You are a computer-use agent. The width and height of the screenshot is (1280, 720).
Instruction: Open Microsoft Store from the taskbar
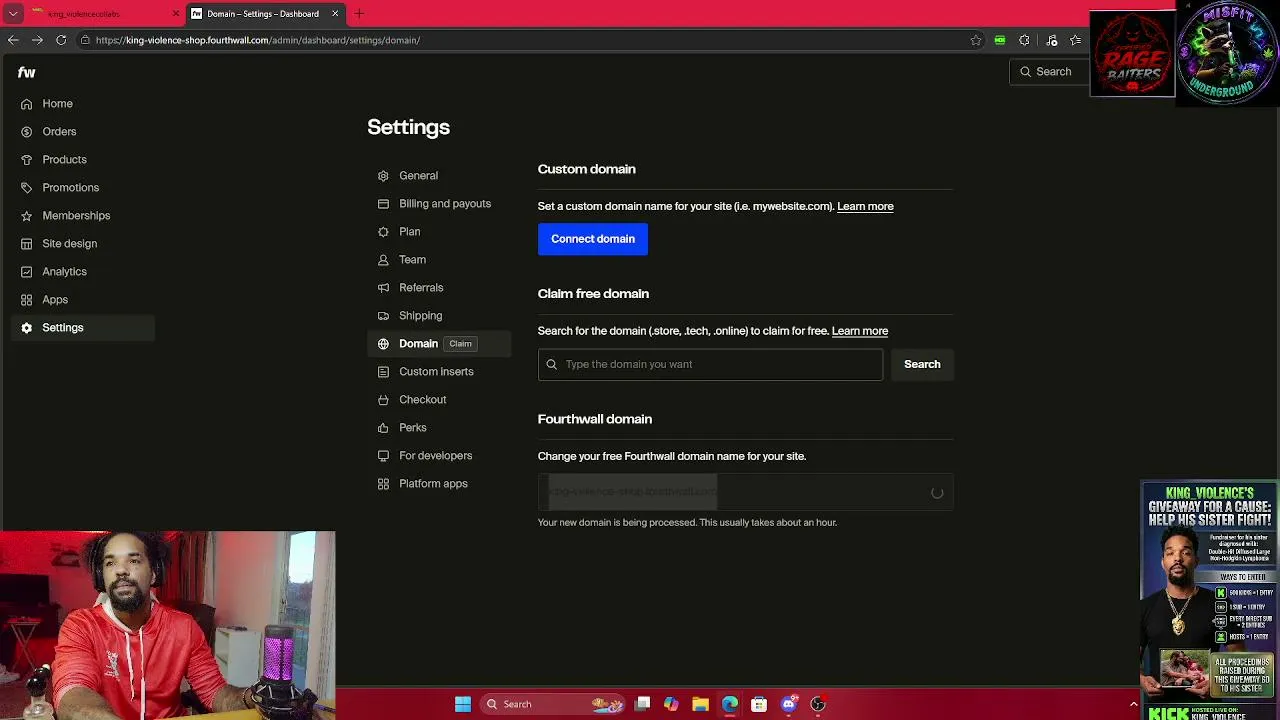pos(759,704)
